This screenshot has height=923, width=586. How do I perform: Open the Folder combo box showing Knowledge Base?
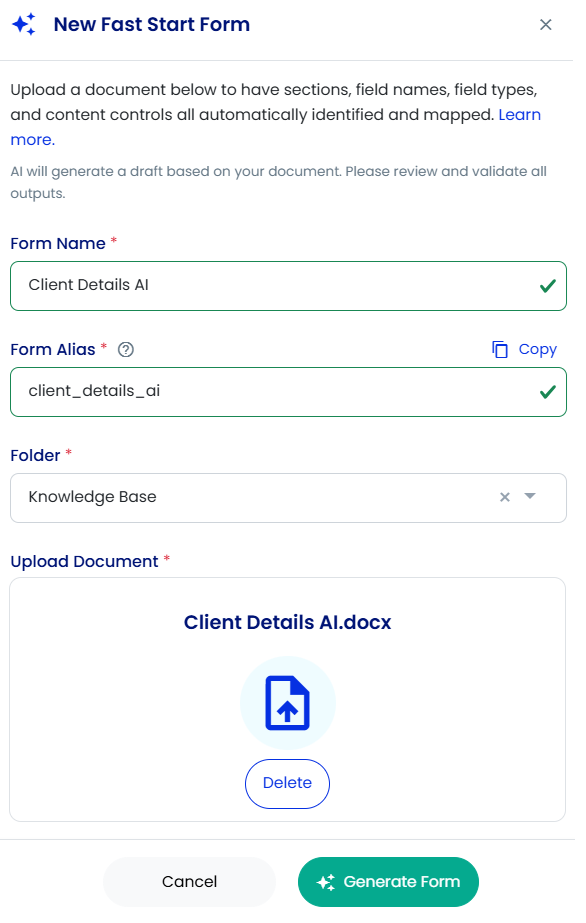coord(288,497)
